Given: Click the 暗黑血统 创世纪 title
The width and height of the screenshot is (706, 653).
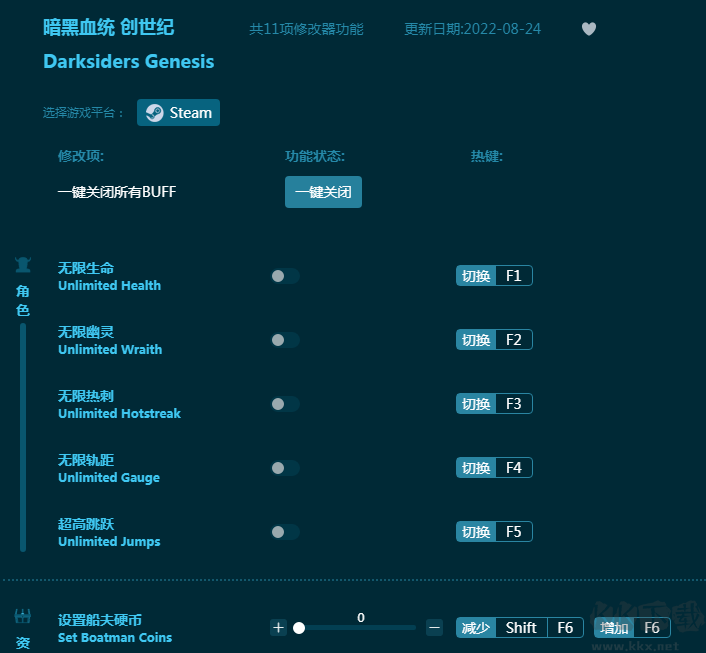Looking at the screenshot, I should (109, 27).
